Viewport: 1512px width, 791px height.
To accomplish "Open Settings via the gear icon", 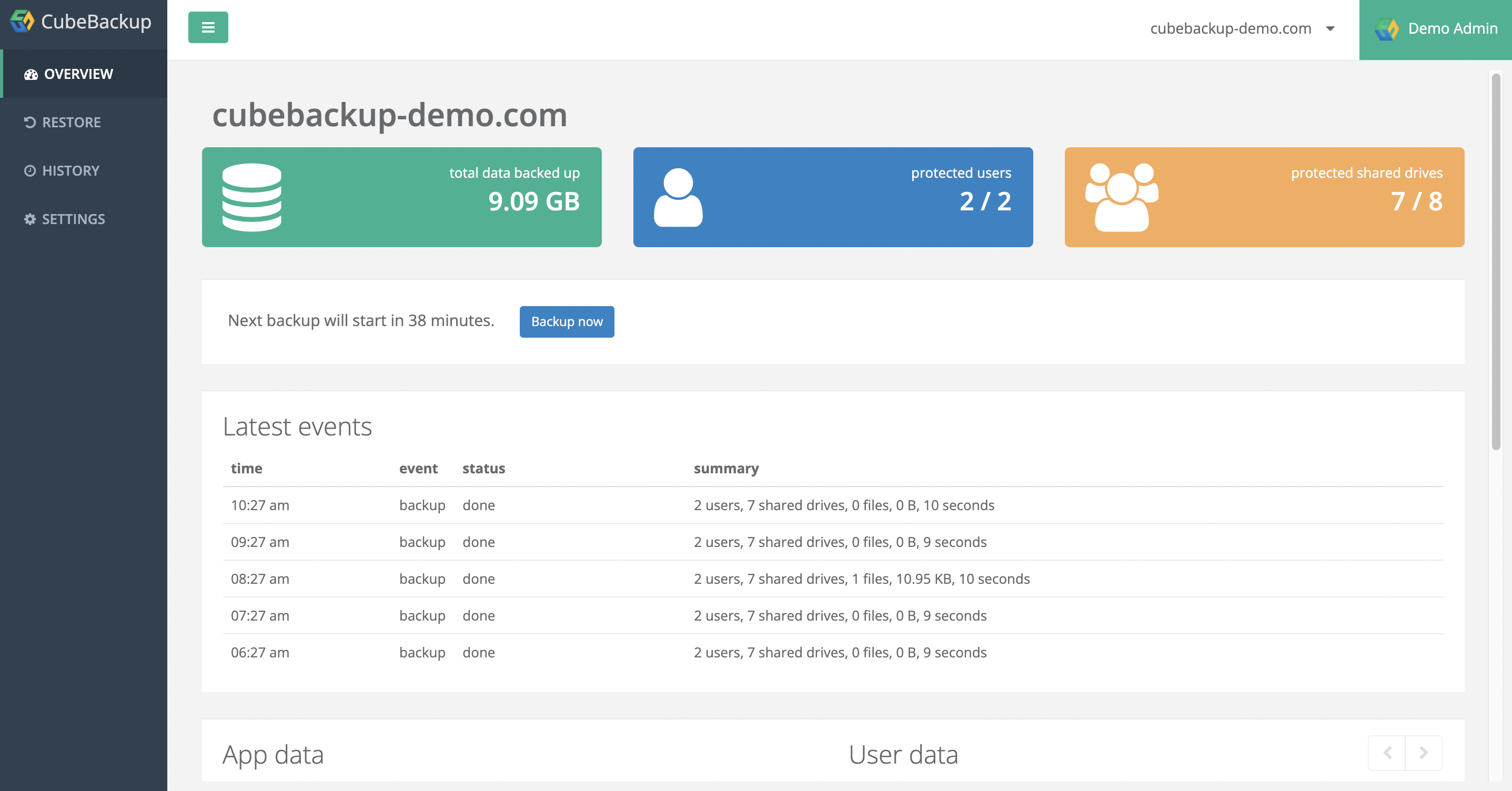I will pyautogui.click(x=30, y=219).
